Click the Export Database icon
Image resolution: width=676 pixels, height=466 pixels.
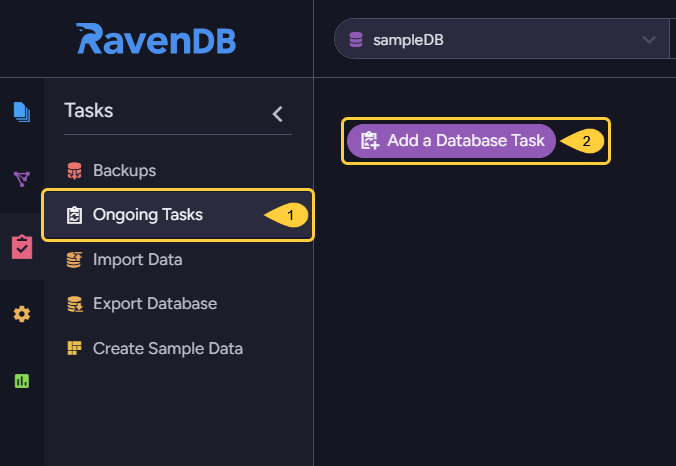click(75, 304)
